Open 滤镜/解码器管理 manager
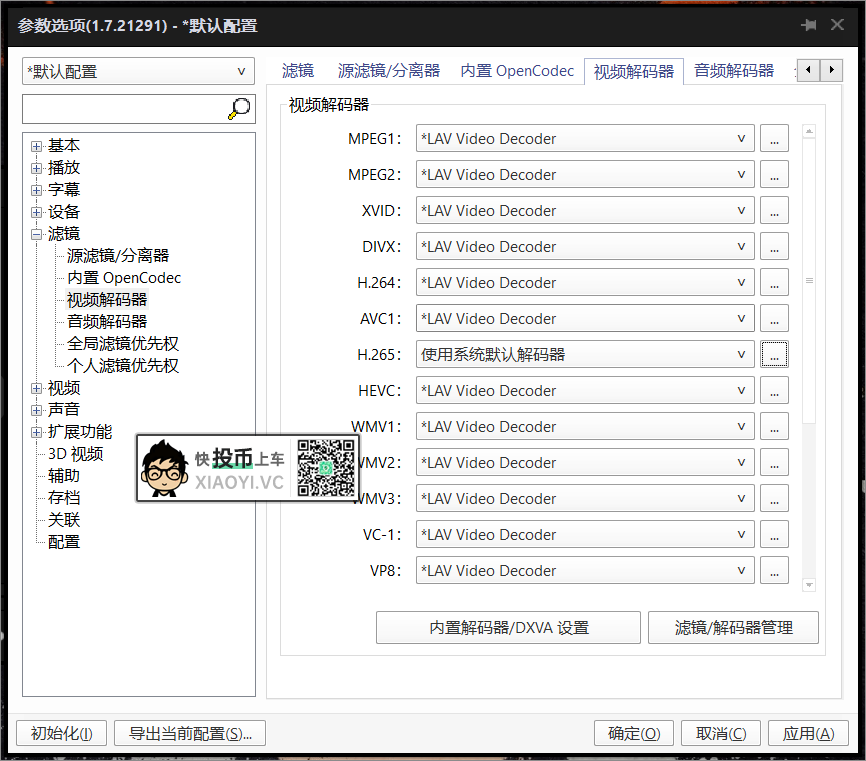This screenshot has width=866, height=761. (733, 627)
